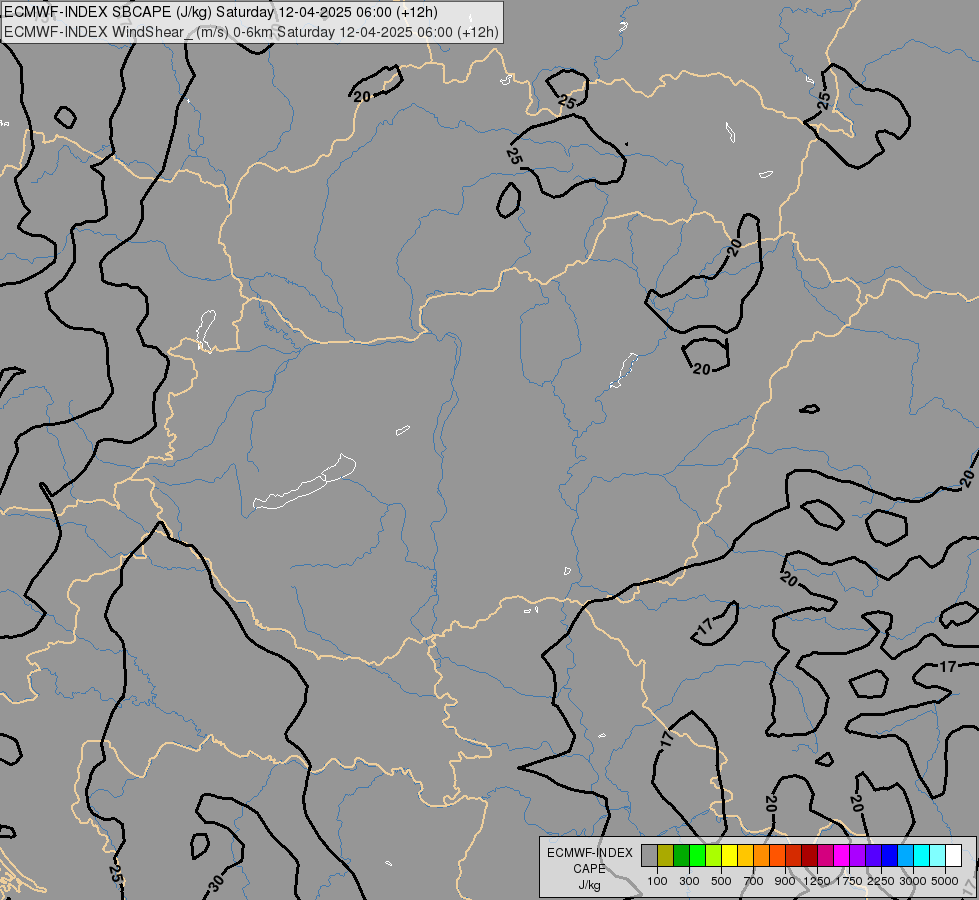Click legend value 2250

[x=881, y=881]
